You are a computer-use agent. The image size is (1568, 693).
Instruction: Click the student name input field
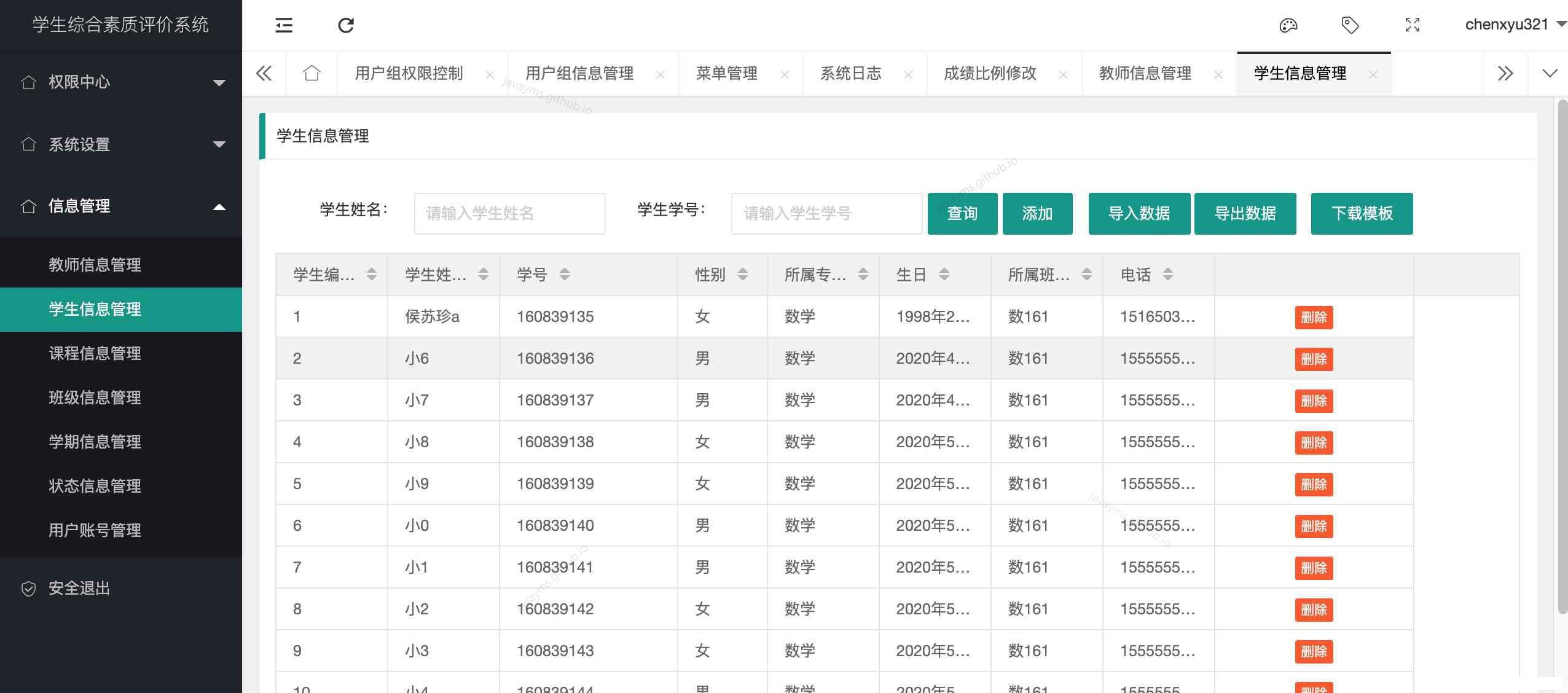[509, 213]
